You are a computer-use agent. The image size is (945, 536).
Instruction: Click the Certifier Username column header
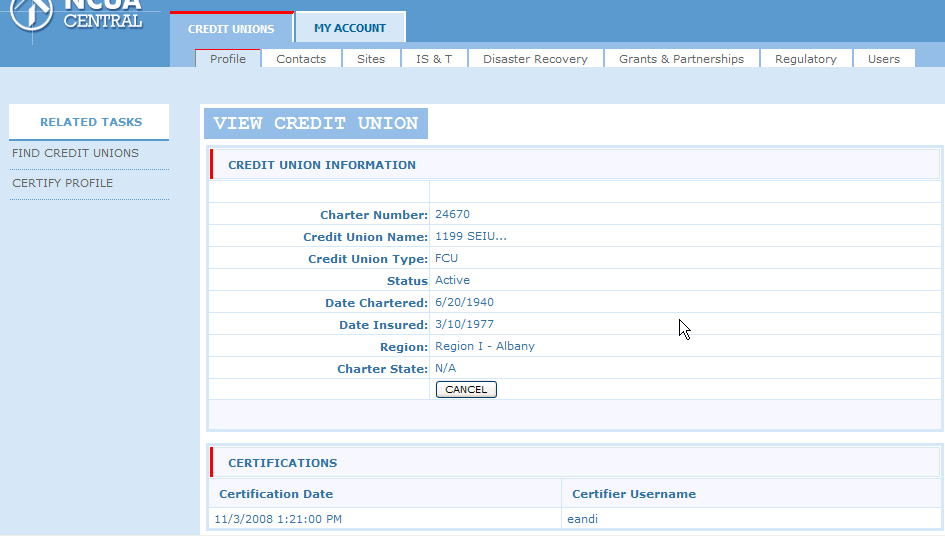click(634, 494)
